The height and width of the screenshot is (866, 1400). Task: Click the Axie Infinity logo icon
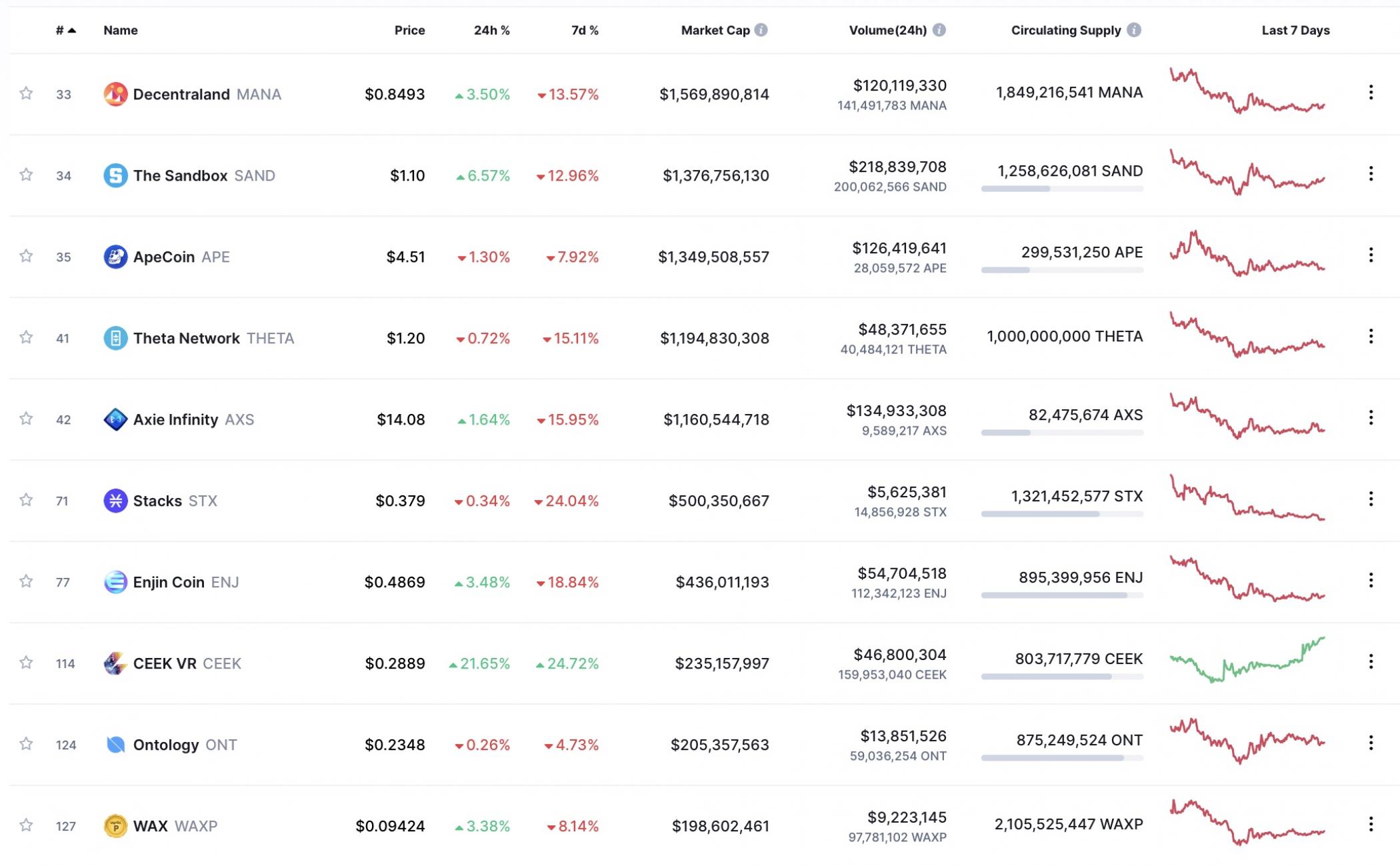[x=115, y=419]
